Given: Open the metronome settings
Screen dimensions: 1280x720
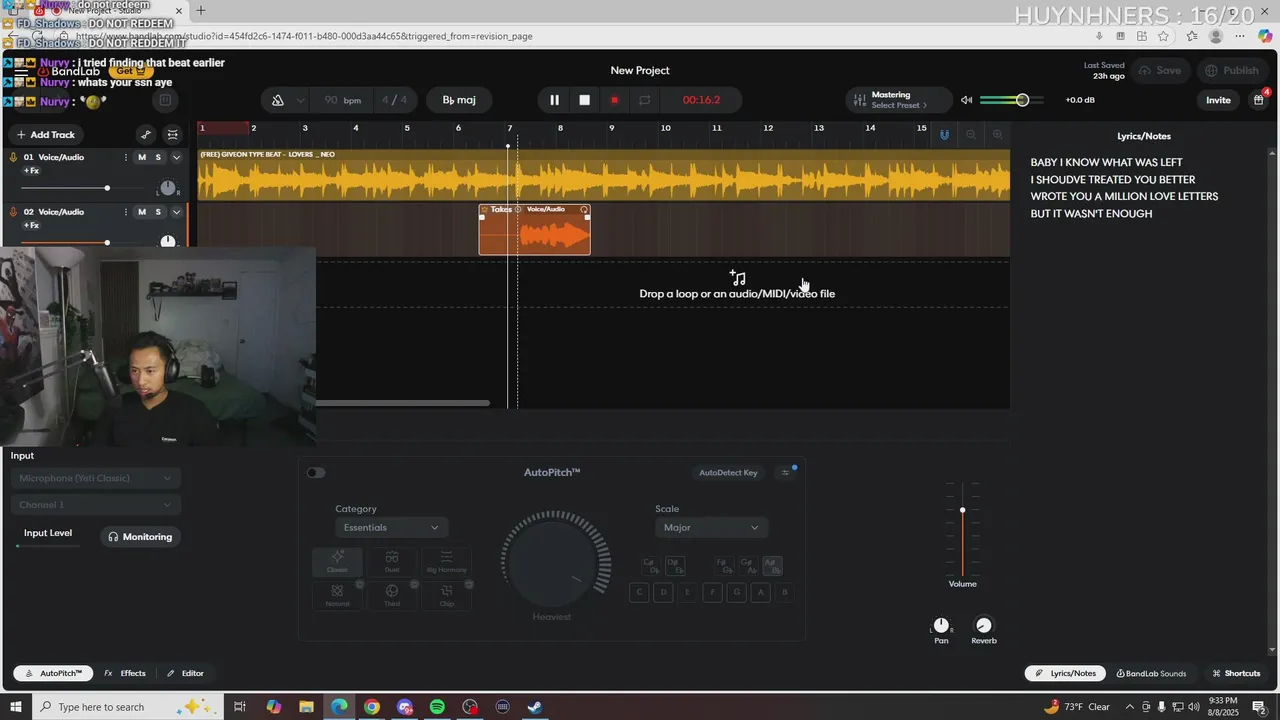Looking at the screenshot, I should tap(278, 100).
